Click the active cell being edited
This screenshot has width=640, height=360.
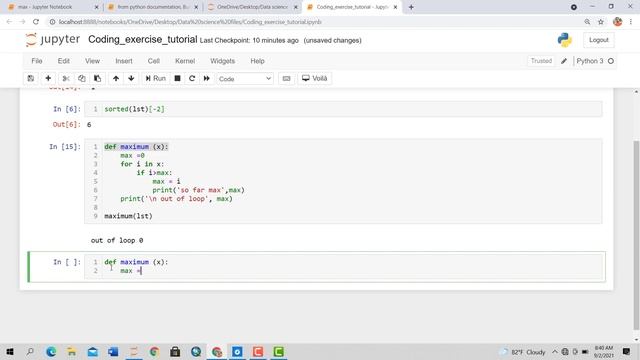pyautogui.click(x=343, y=267)
